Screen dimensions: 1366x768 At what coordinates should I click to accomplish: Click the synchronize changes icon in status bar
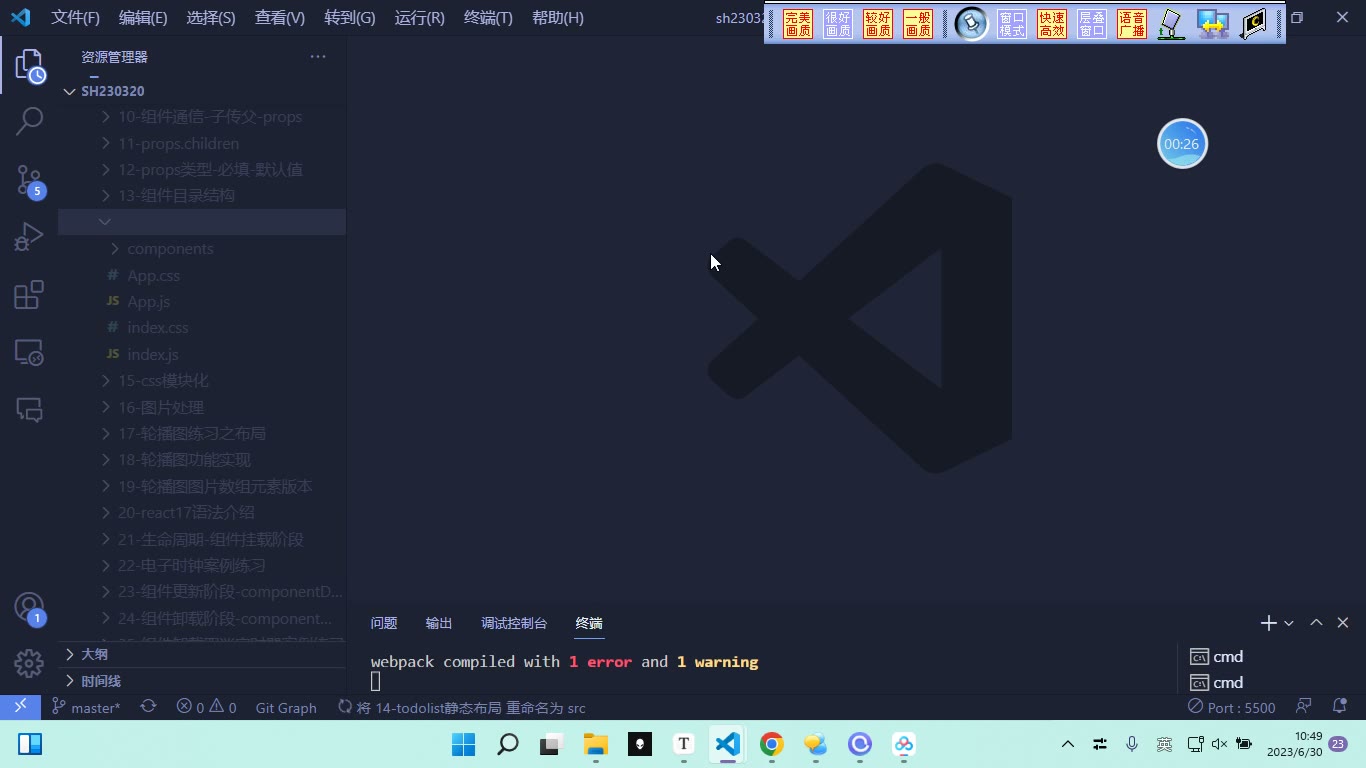click(x=148, y=707)
